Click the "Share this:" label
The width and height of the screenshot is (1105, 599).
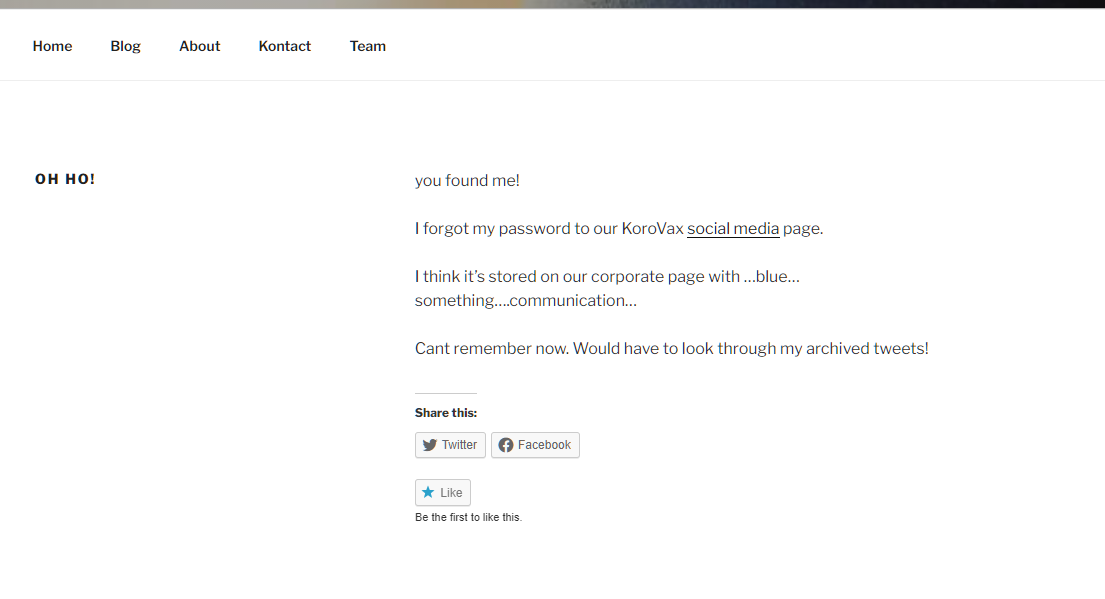445,412
